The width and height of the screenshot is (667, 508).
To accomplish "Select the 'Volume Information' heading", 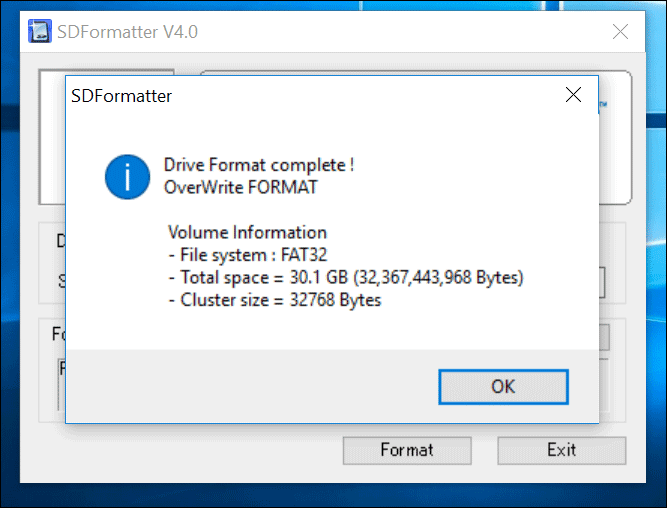I will [x=248, y=232].
